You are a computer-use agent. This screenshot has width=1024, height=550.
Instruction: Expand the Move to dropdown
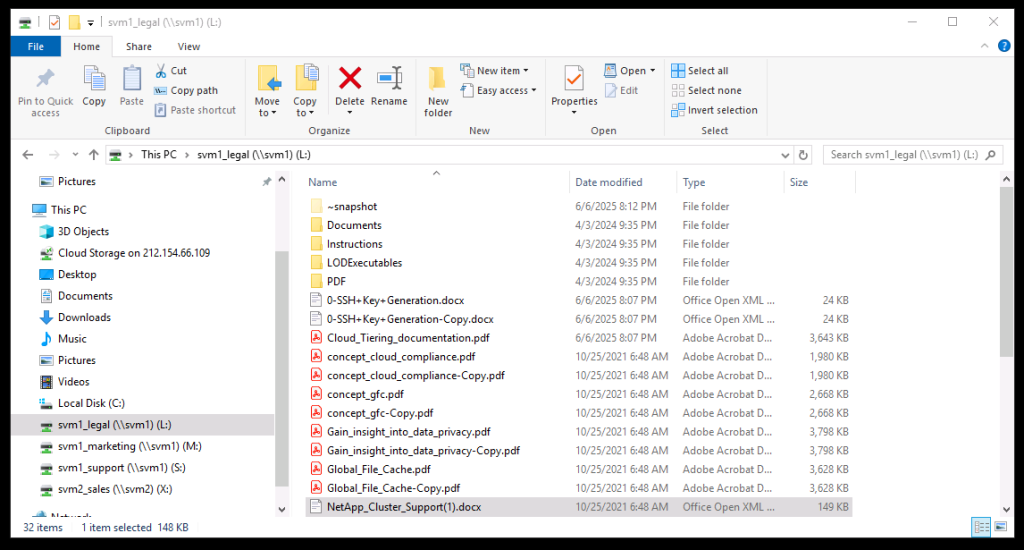coord(267,113)
